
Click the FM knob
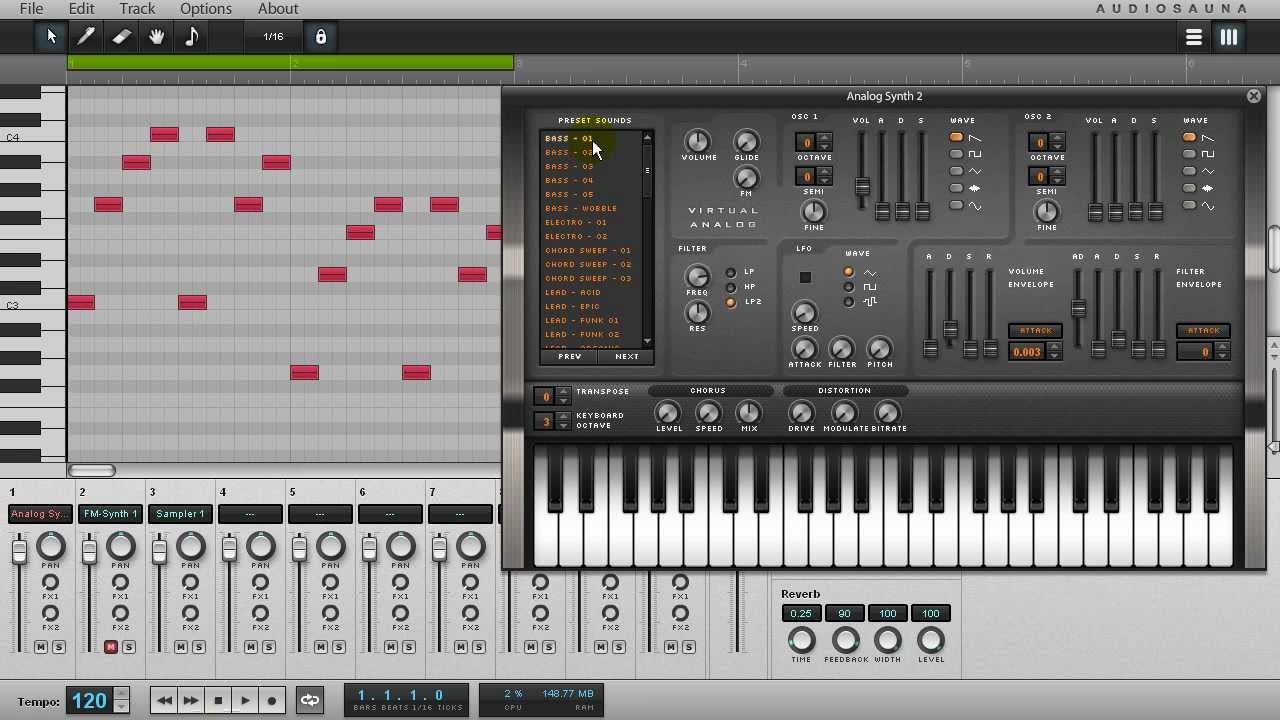tap(746, 177)
